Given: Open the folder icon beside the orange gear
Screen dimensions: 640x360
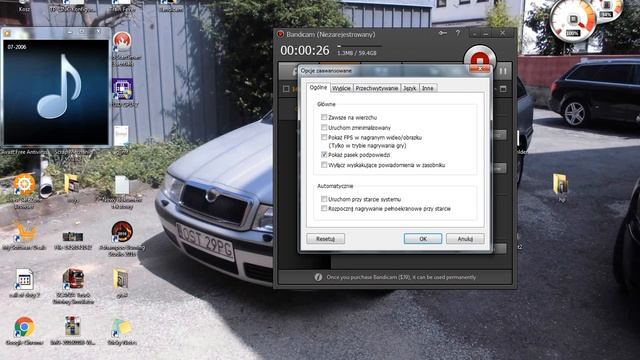Looking at the screenshot, I should pos(72,183).
